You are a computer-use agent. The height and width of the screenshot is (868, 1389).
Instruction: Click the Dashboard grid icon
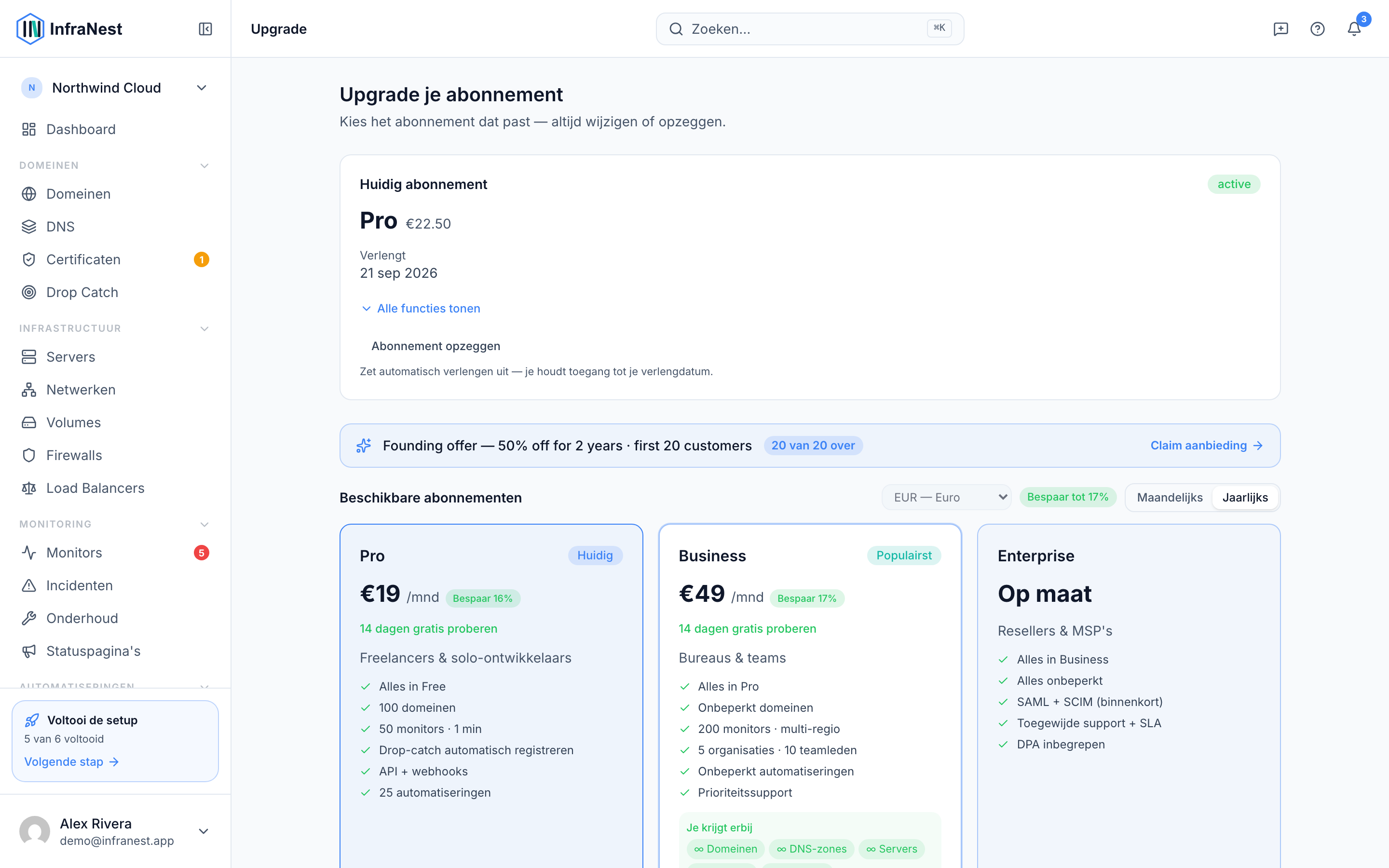[29, 129]
